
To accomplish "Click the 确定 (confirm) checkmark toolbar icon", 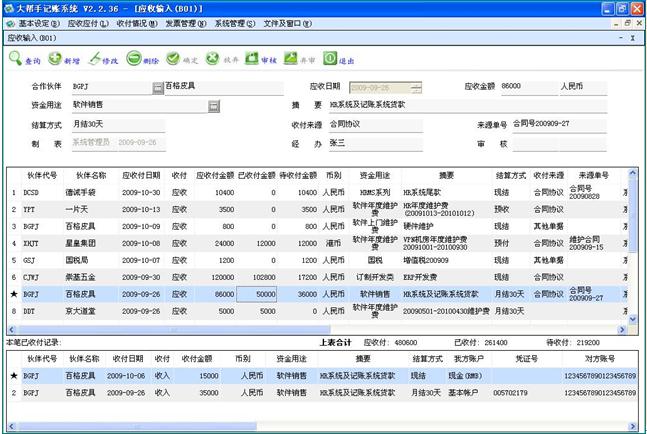I will coord(172,59).
